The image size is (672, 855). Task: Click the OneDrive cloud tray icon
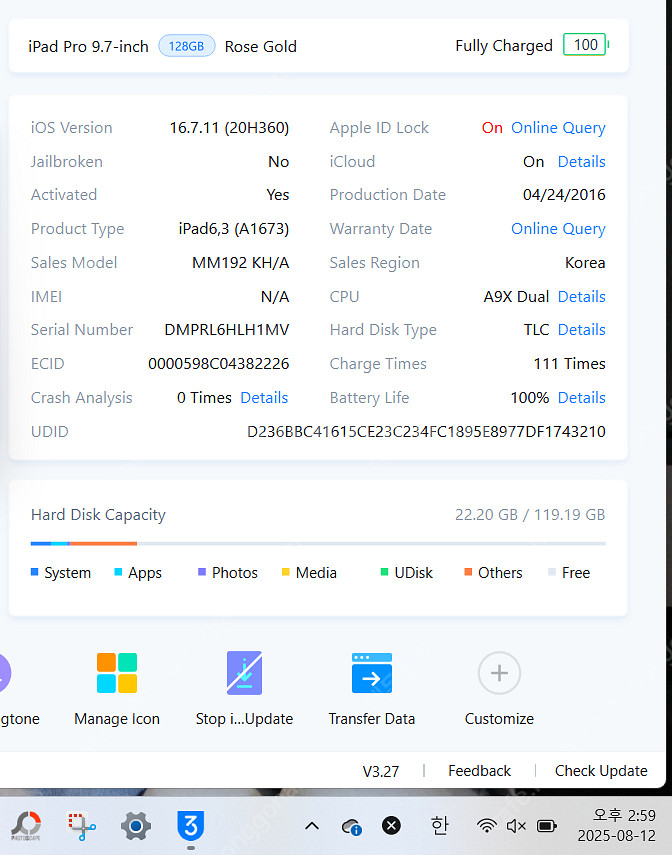[351, 827]
